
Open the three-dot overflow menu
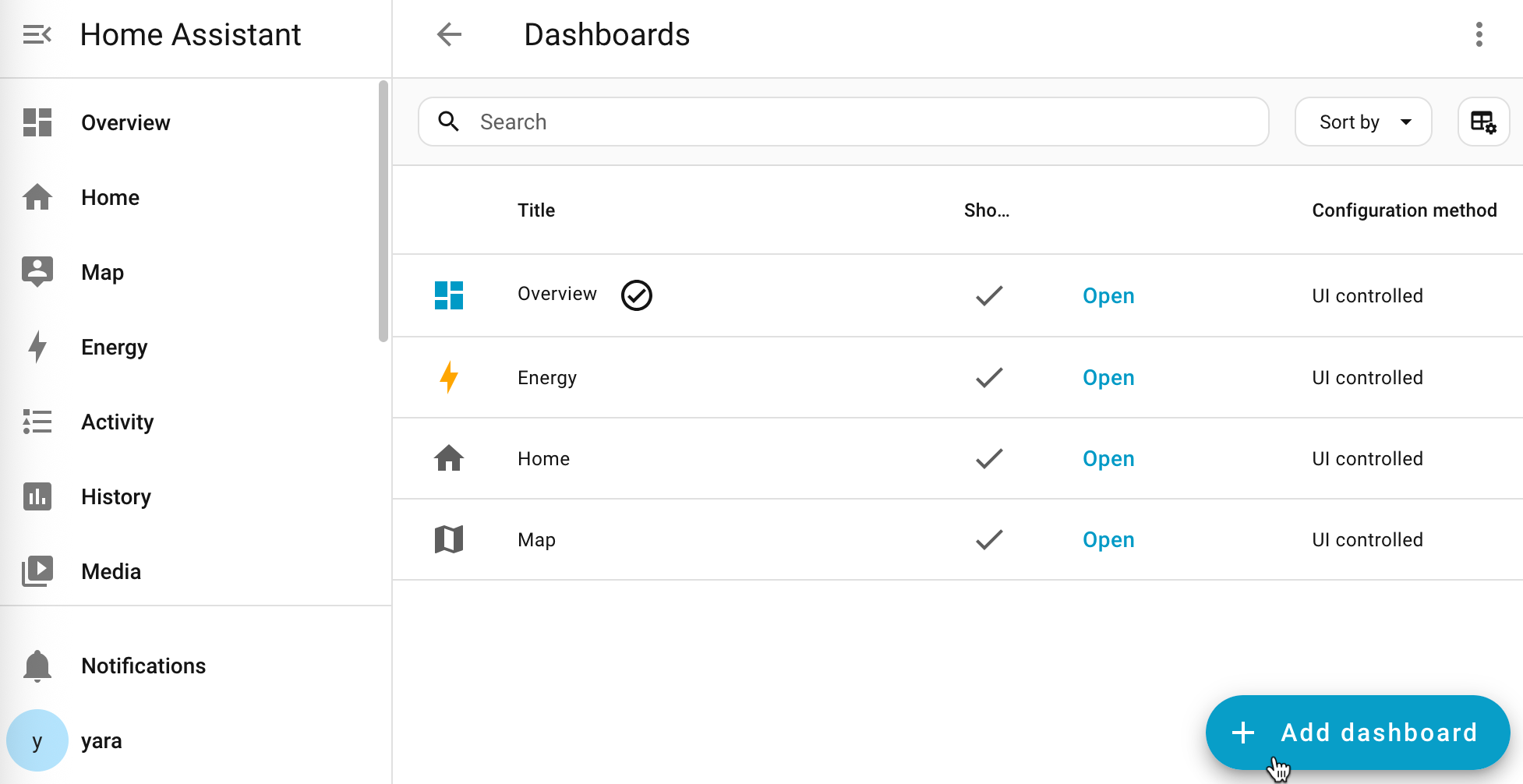[x=1479, y=34]
